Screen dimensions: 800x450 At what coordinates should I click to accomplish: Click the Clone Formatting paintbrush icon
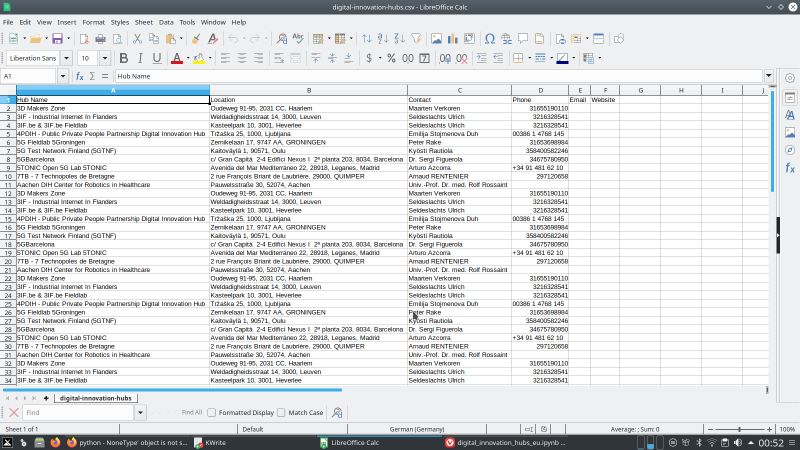click(x=196, y=39)
